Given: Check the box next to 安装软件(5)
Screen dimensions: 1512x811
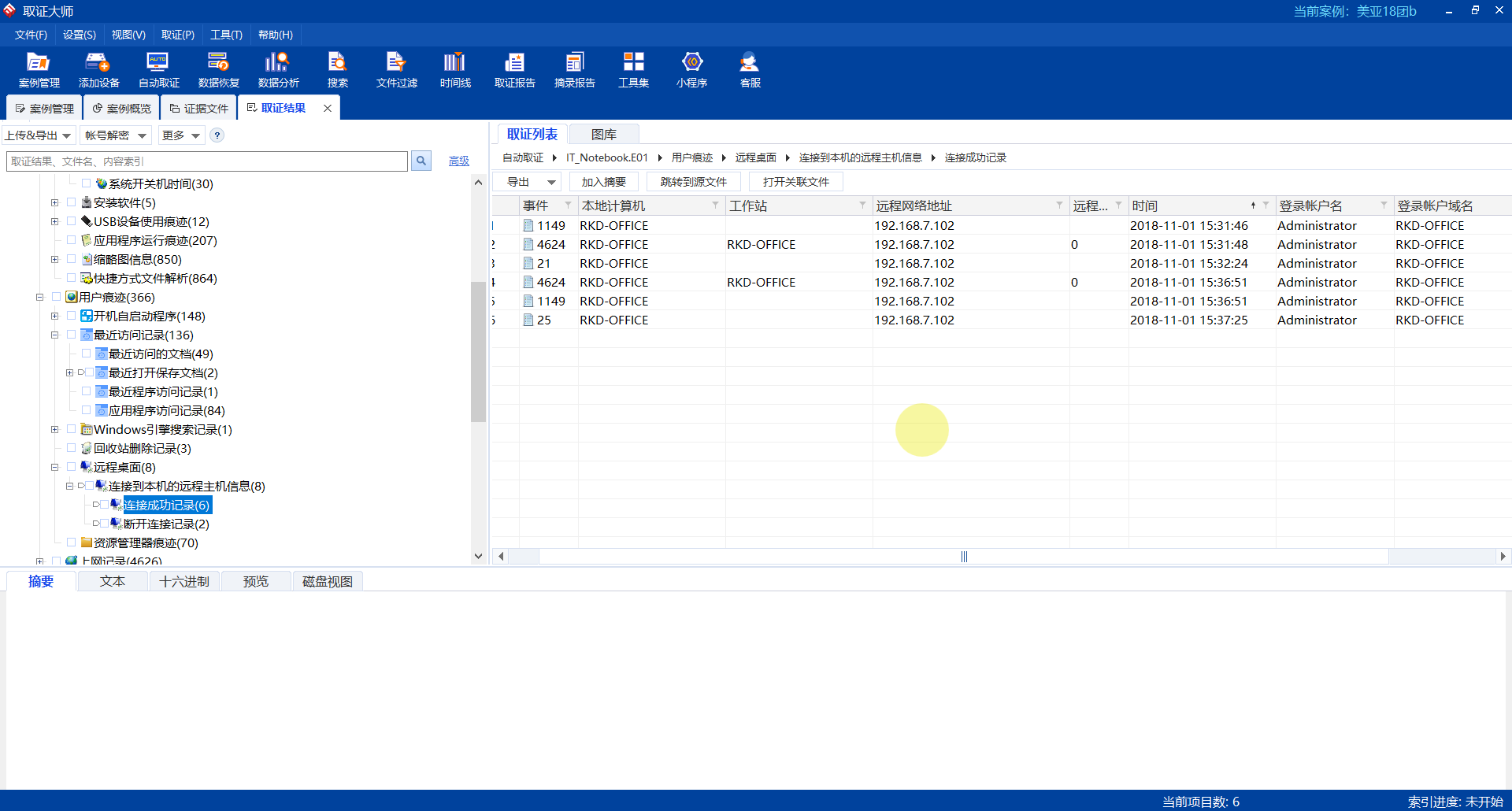Looking at the screenshot, I should 72,202.
